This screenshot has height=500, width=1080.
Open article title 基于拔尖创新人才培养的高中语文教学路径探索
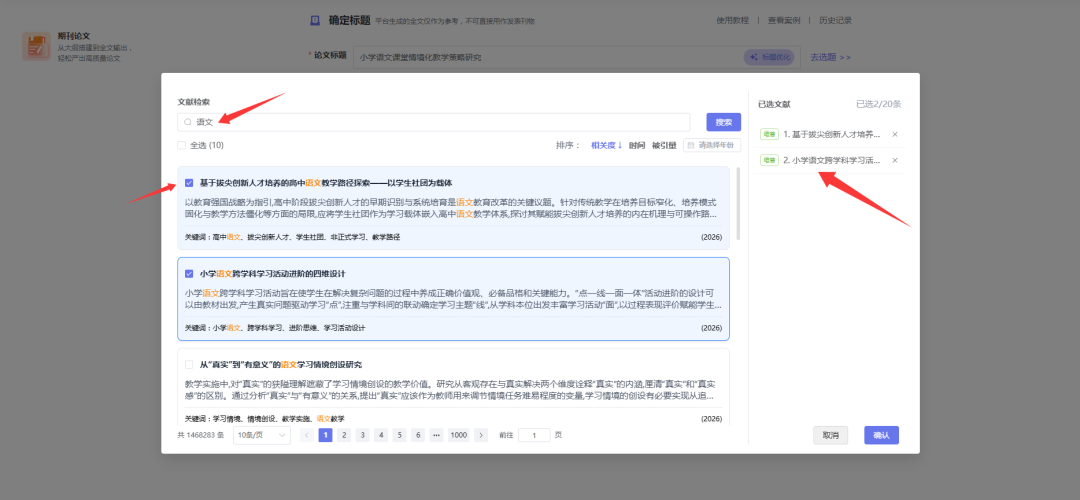(326, 183)
